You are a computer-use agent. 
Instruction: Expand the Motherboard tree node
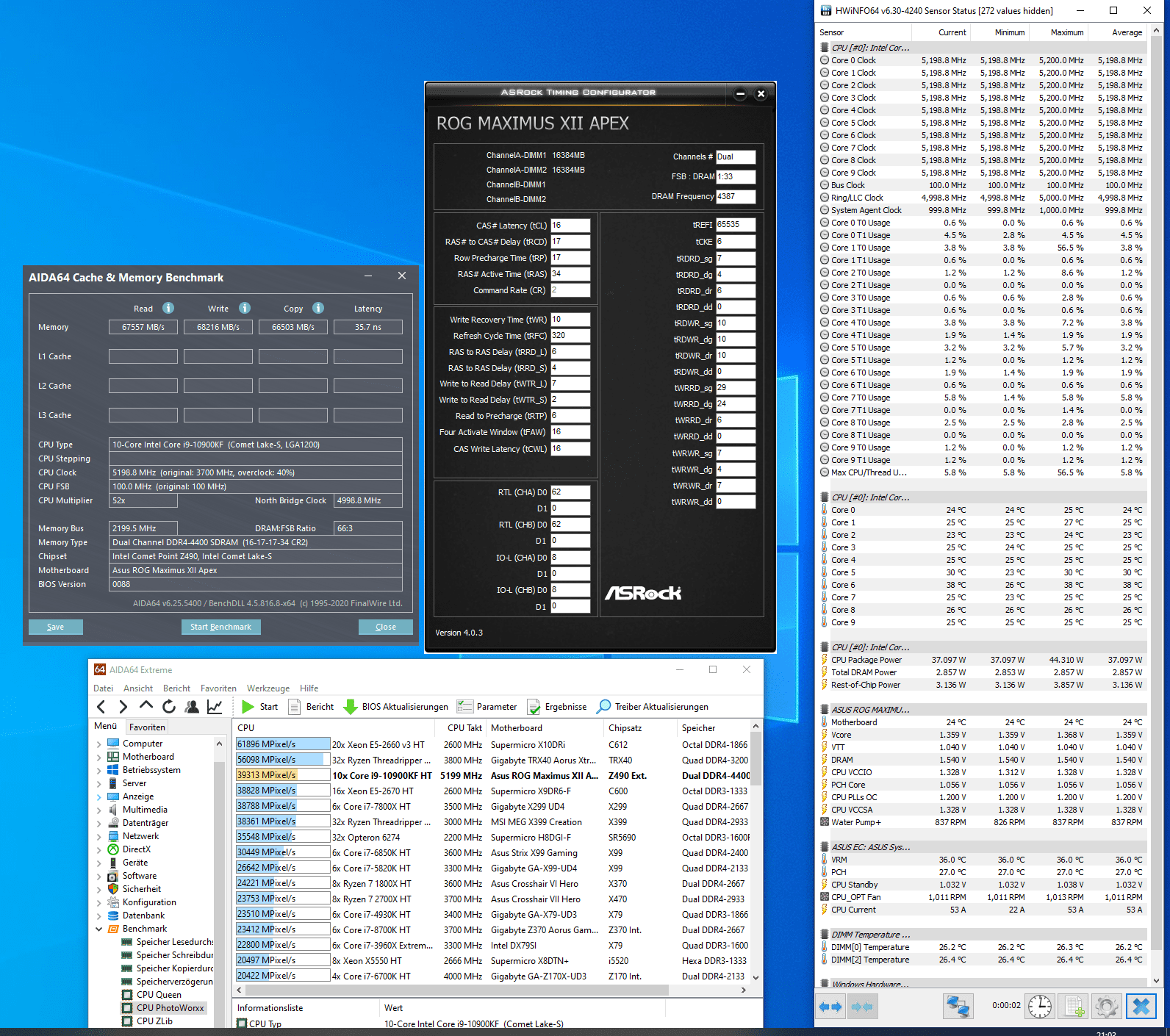98,757
